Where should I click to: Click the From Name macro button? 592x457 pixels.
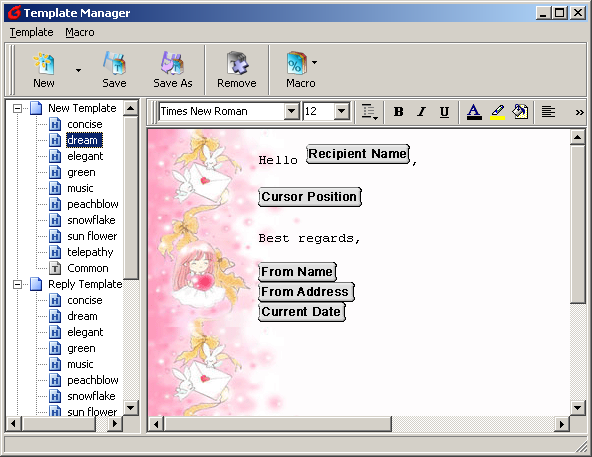(x=297, y=272)
